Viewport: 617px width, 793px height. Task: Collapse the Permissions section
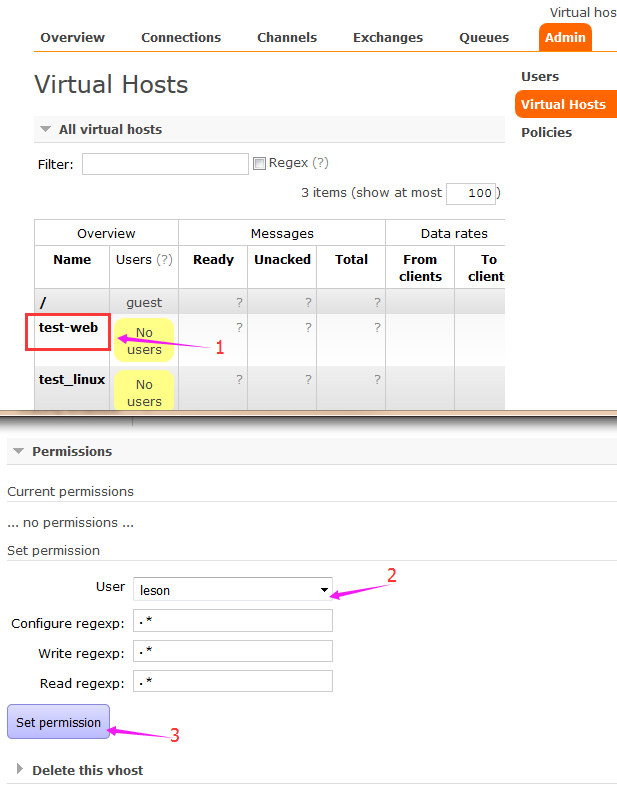pos(72,451)
